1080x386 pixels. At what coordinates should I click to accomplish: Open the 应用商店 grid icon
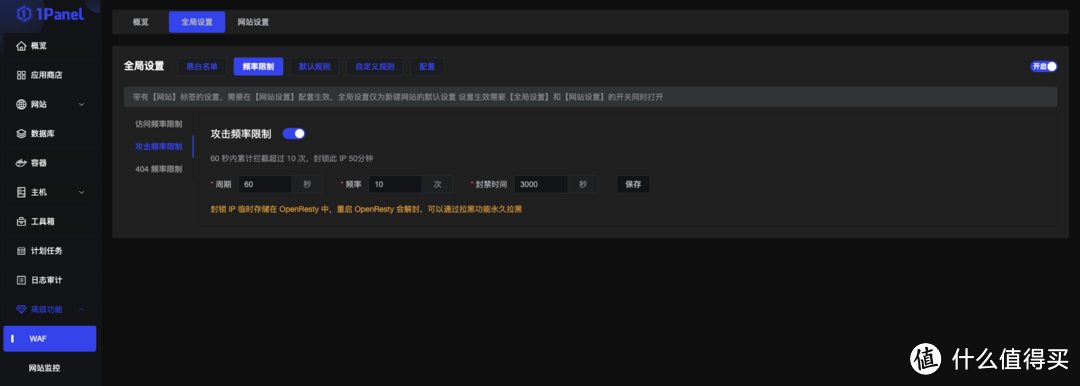[x=21, y=75]
